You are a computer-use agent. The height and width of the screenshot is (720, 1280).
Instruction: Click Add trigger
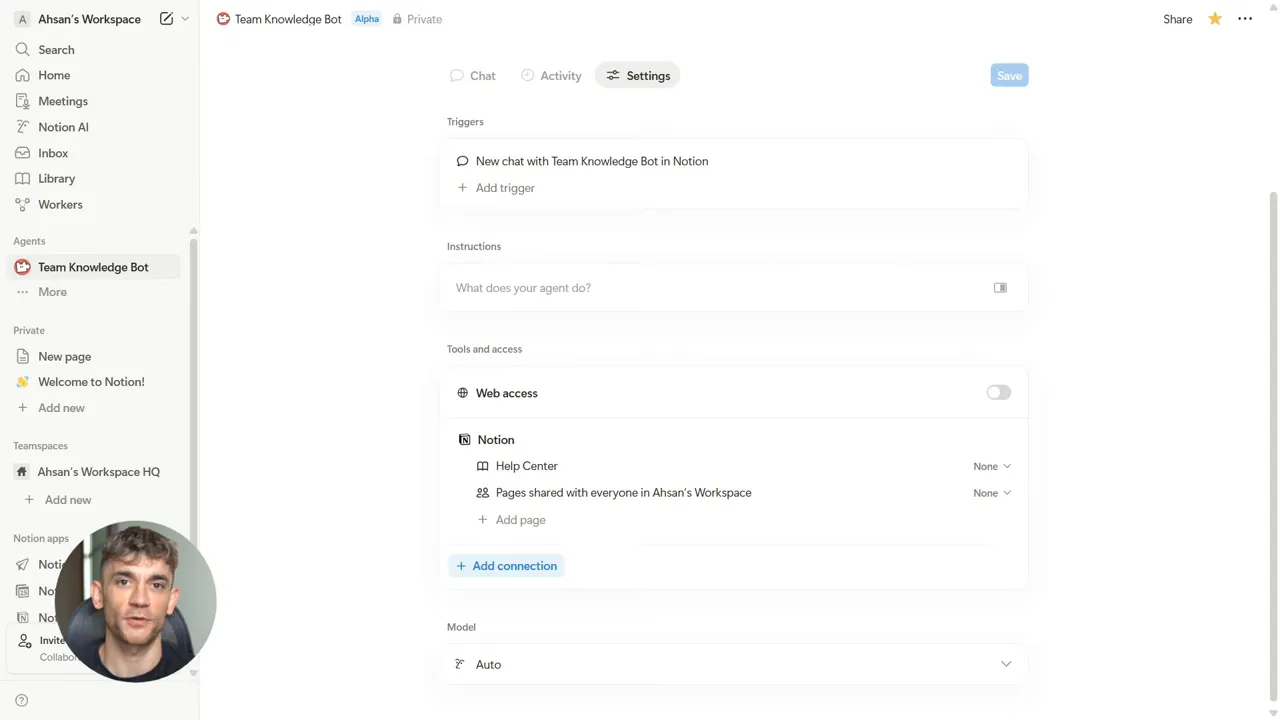(x=496, y=188)
